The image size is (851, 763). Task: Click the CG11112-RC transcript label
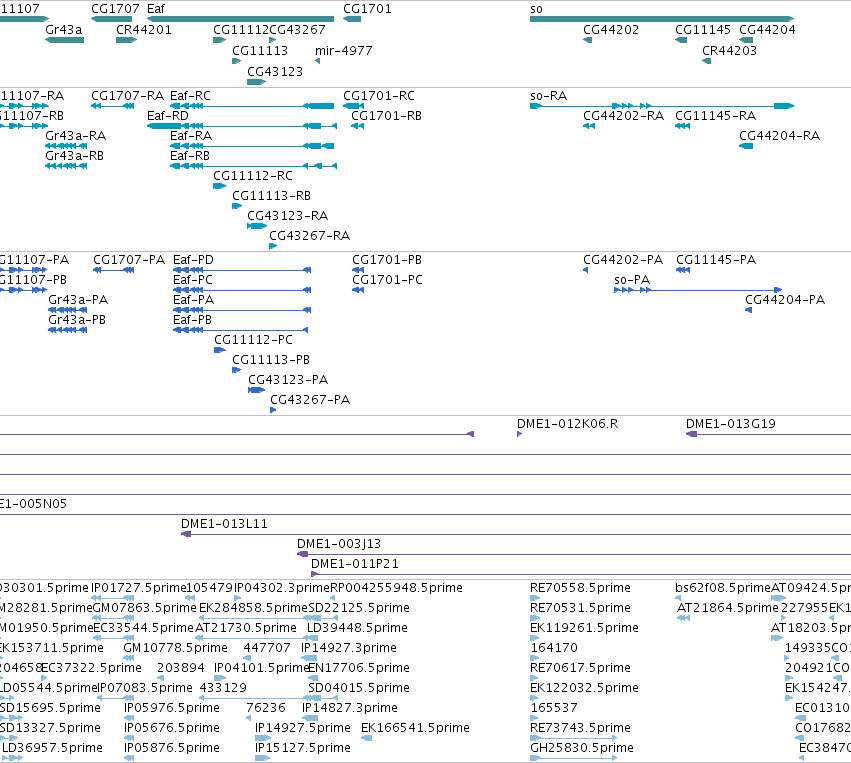pos(253,176)
